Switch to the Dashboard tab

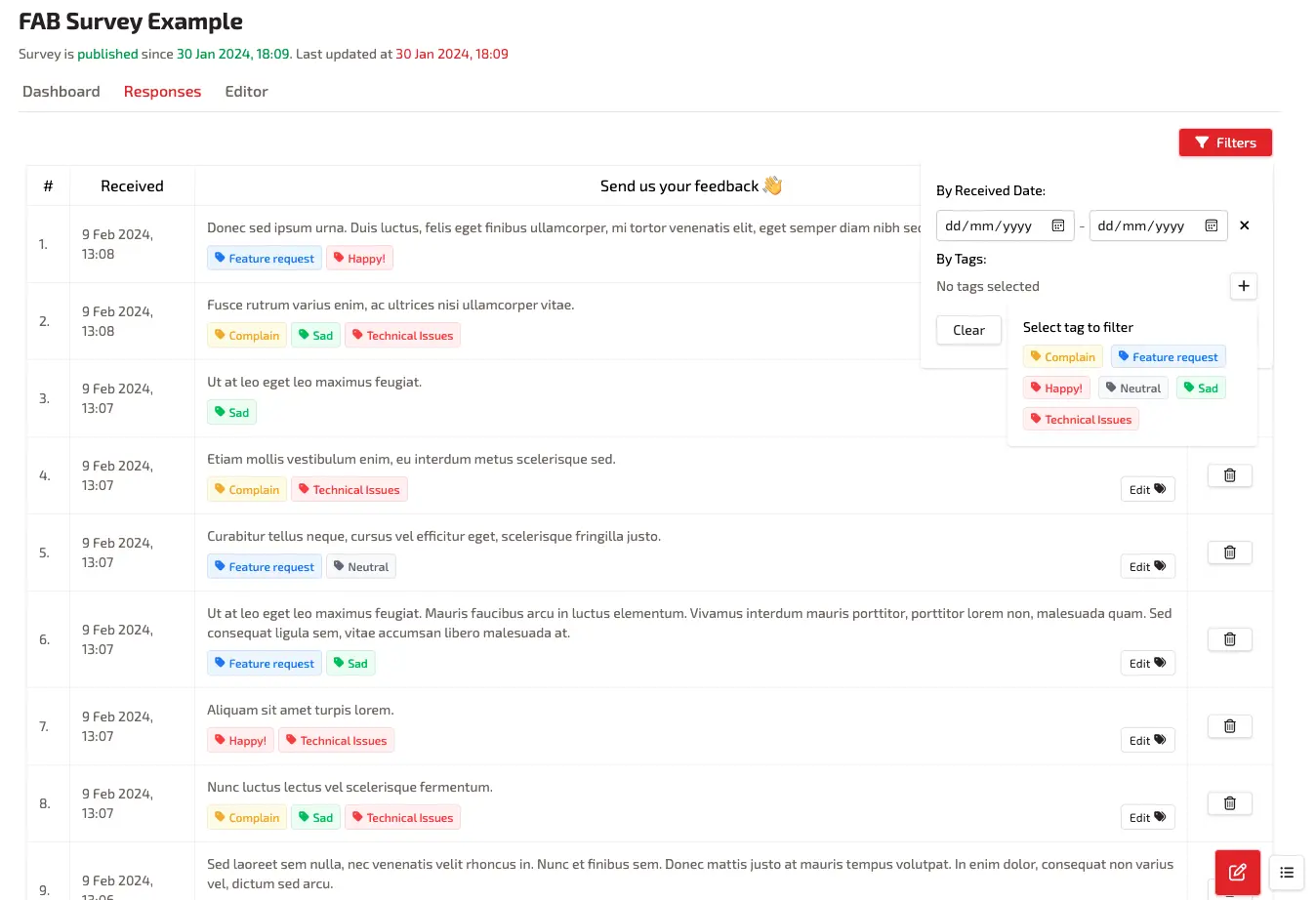(62, 92)
